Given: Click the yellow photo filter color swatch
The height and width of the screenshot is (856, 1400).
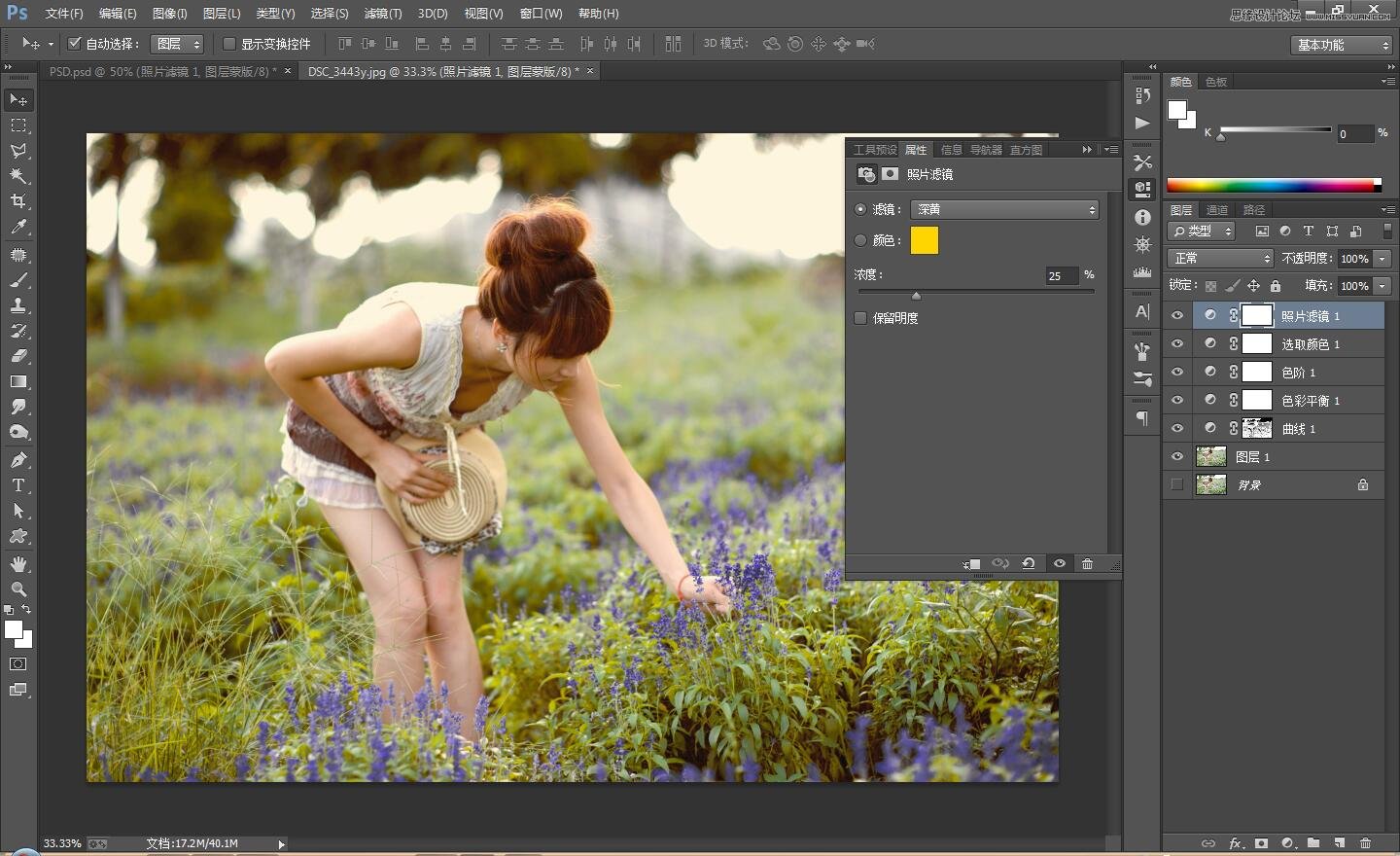Looking at the screenshot, I should click(924, 240).
